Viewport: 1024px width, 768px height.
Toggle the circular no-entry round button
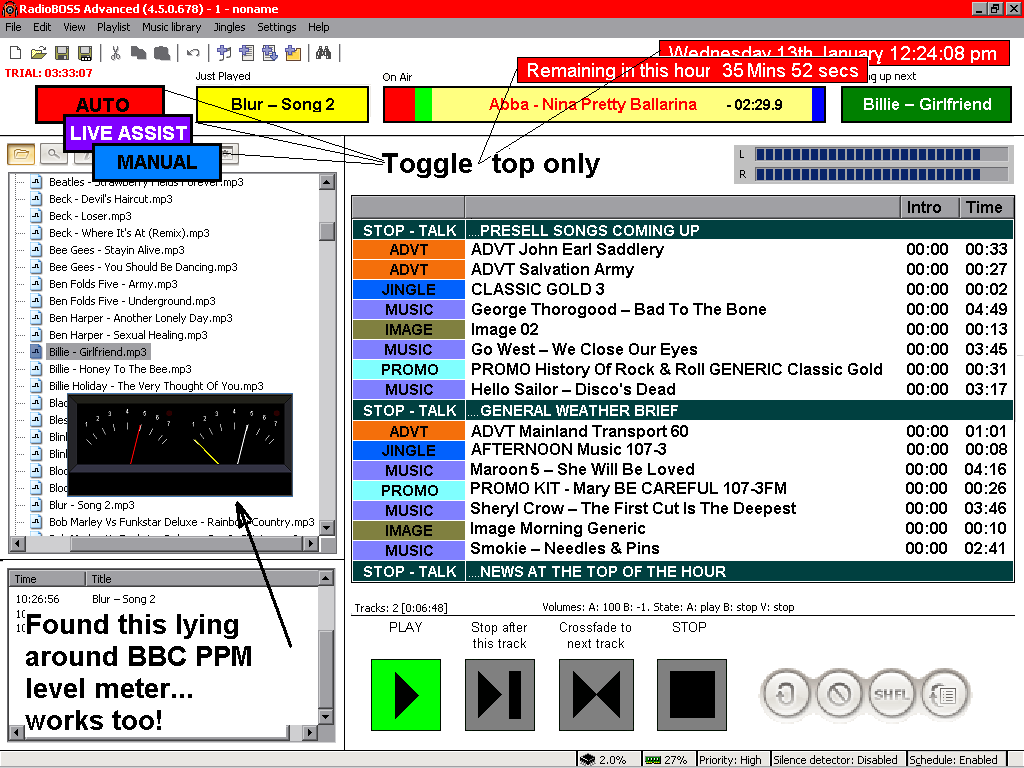point(839,694)
